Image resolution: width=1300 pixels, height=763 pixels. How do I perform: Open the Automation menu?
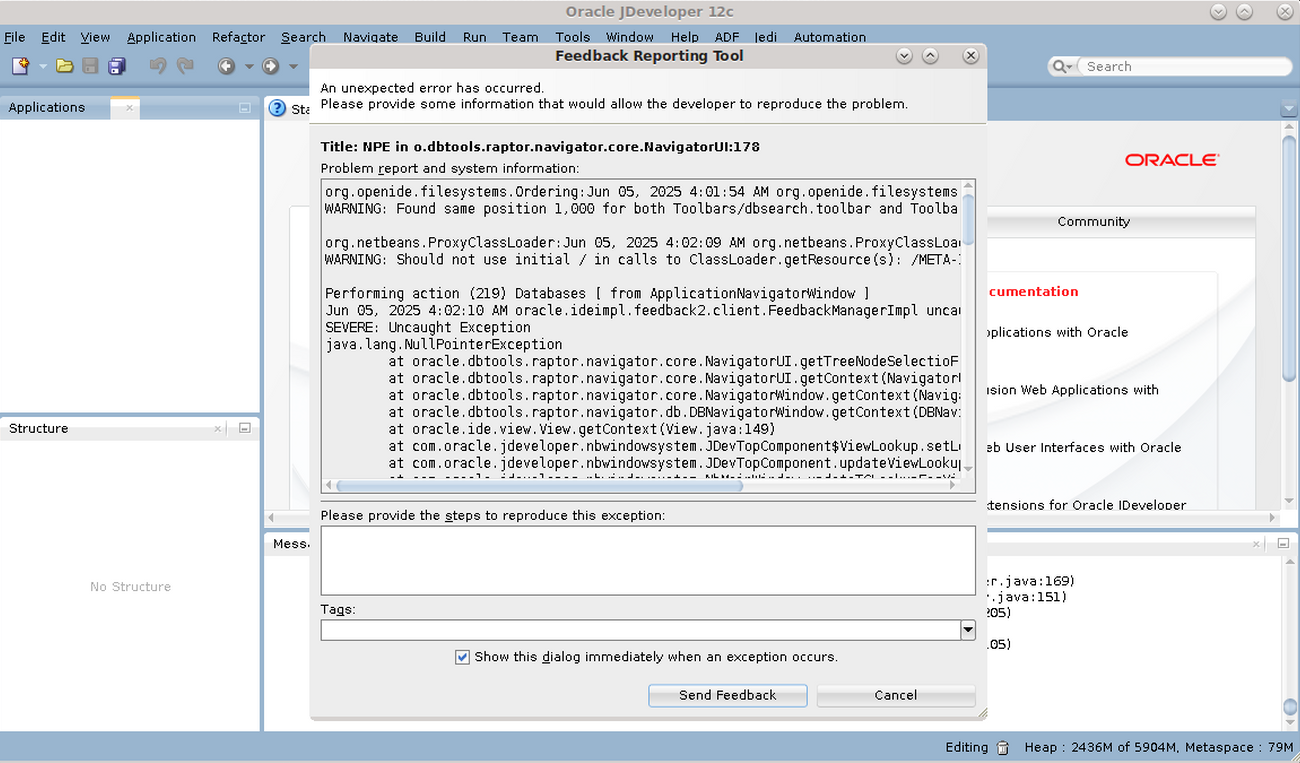pos(830,37)
